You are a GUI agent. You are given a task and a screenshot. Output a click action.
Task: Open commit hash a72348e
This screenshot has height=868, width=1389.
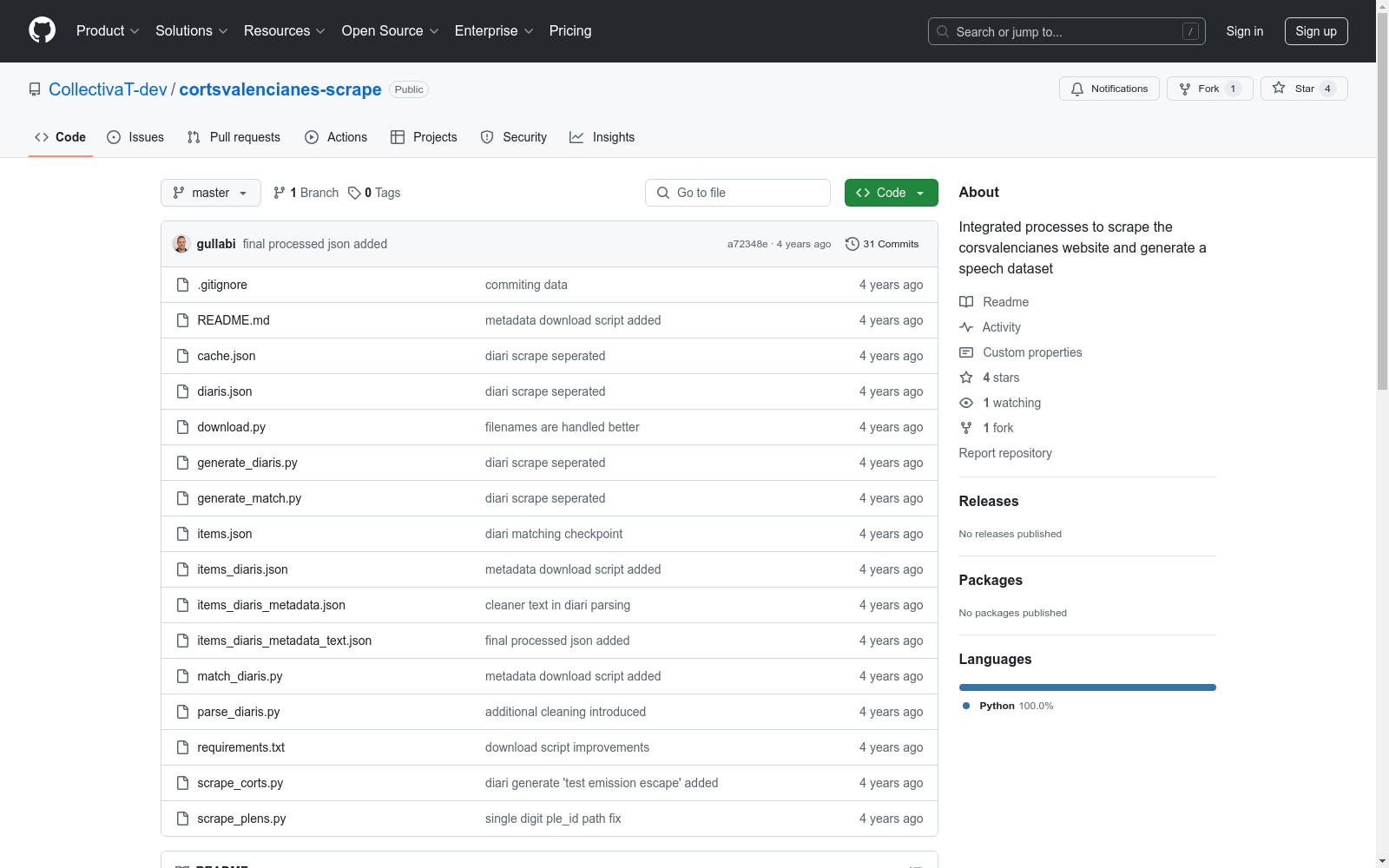[747, 244]
